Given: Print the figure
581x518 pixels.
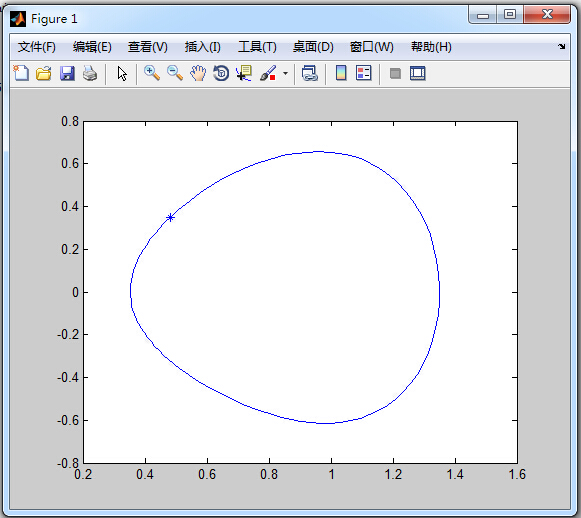Looking at the screenshot, I should 90,73.
